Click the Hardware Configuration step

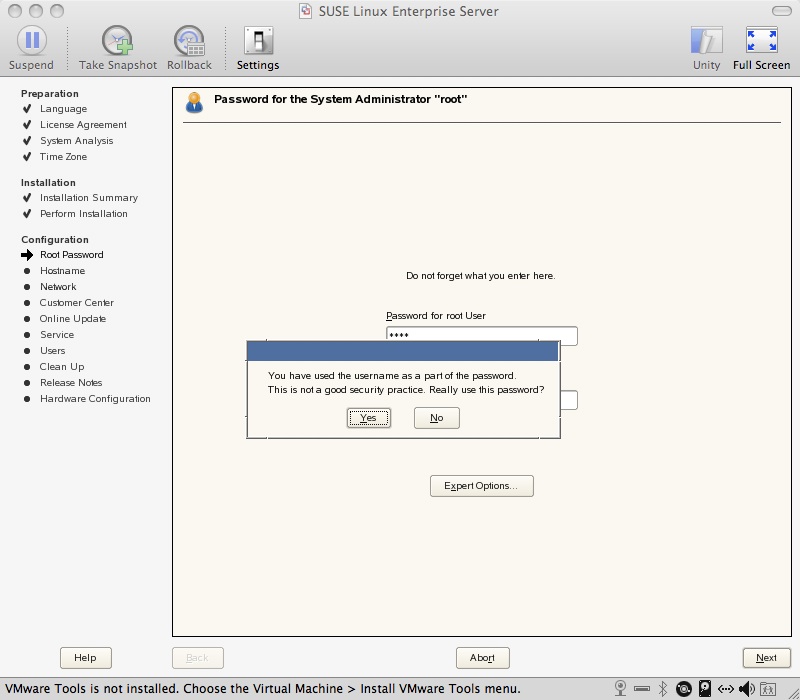95,398
